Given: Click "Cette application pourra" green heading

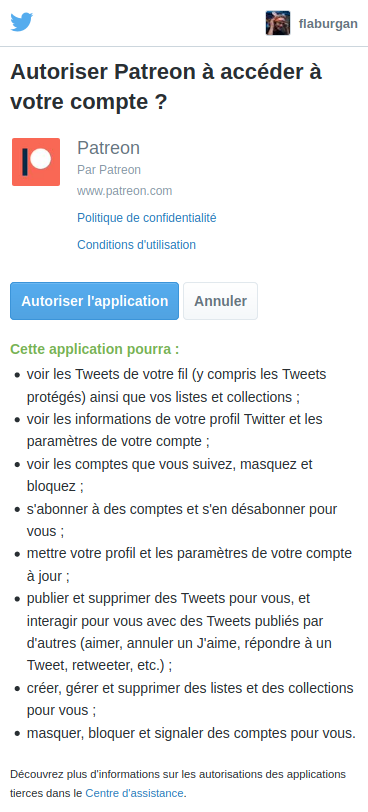Looking at the screenshot, I should [95, 349].
